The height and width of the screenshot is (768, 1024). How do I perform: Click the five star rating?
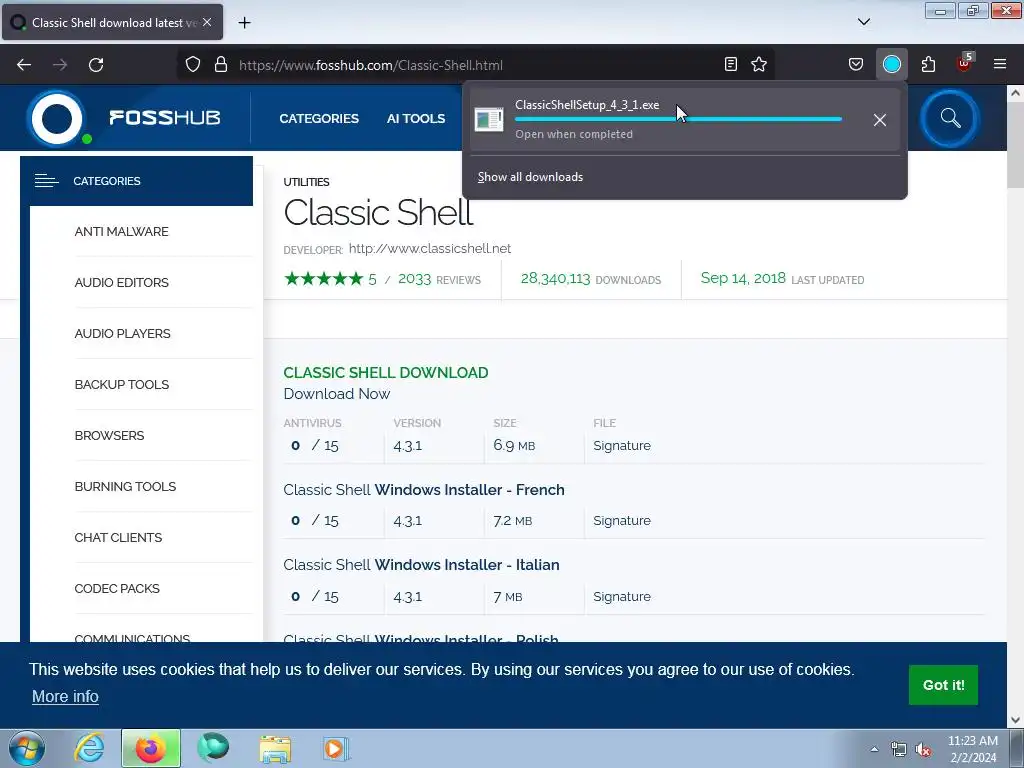[323, 279]
